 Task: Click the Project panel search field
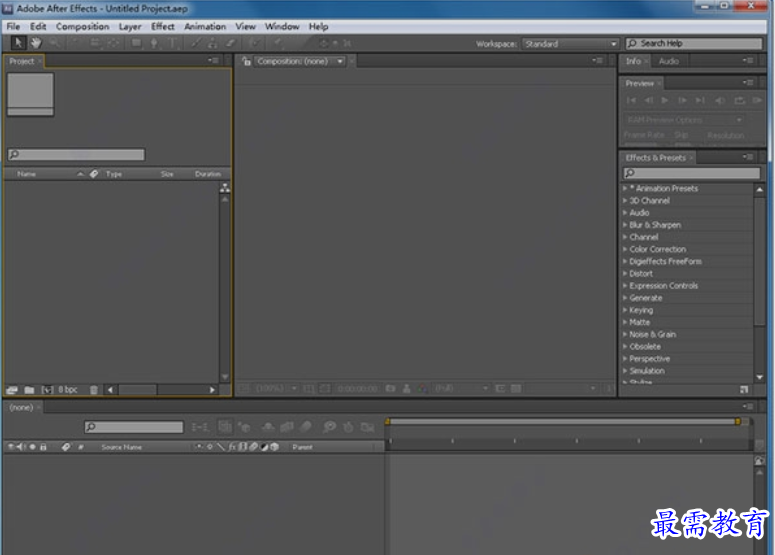tap(76, 154)
